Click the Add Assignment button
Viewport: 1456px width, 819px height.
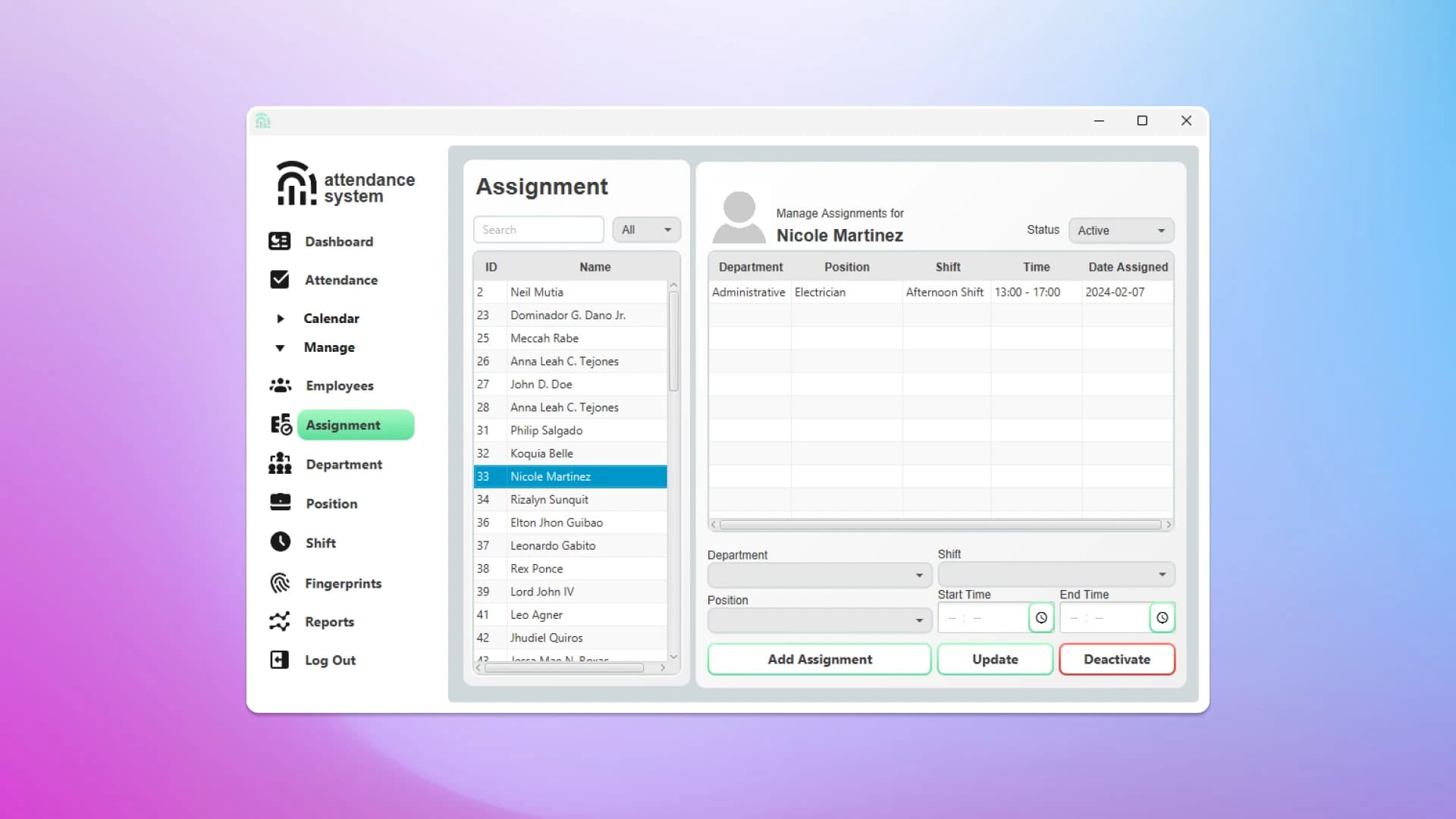819,659
